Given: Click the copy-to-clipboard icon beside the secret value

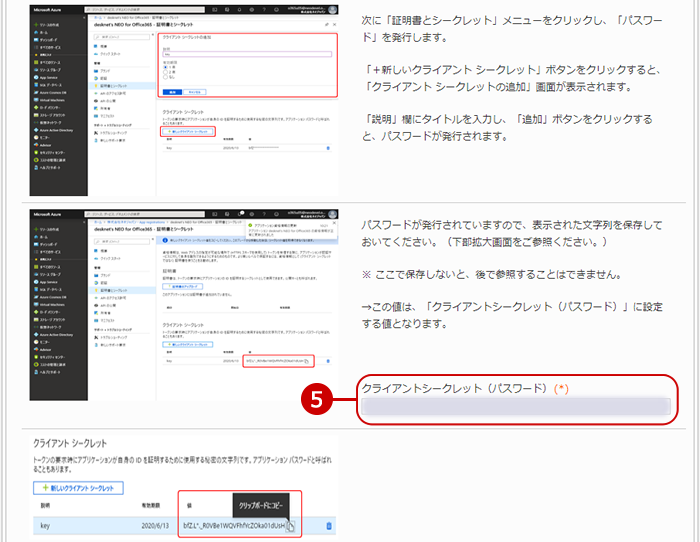Looking at the screenshot, I should pos(290,526).
